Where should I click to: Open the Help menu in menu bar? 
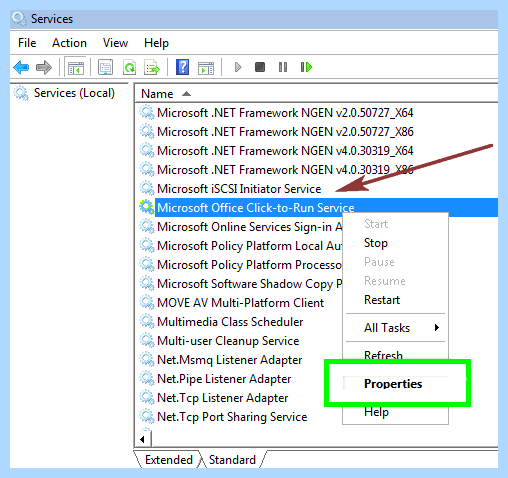coord(156,43)
